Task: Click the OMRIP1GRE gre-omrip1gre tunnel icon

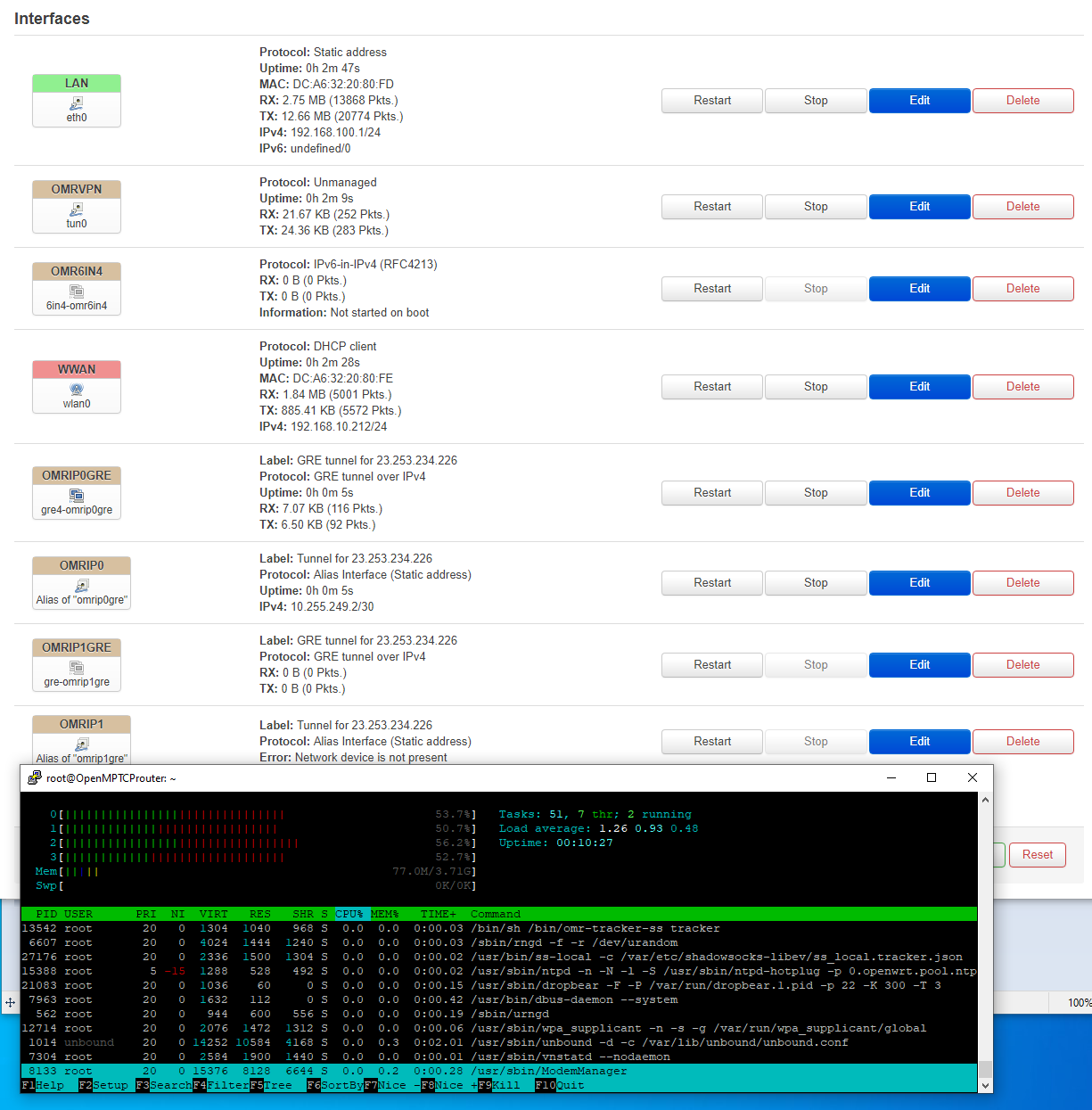Action: 77,668
